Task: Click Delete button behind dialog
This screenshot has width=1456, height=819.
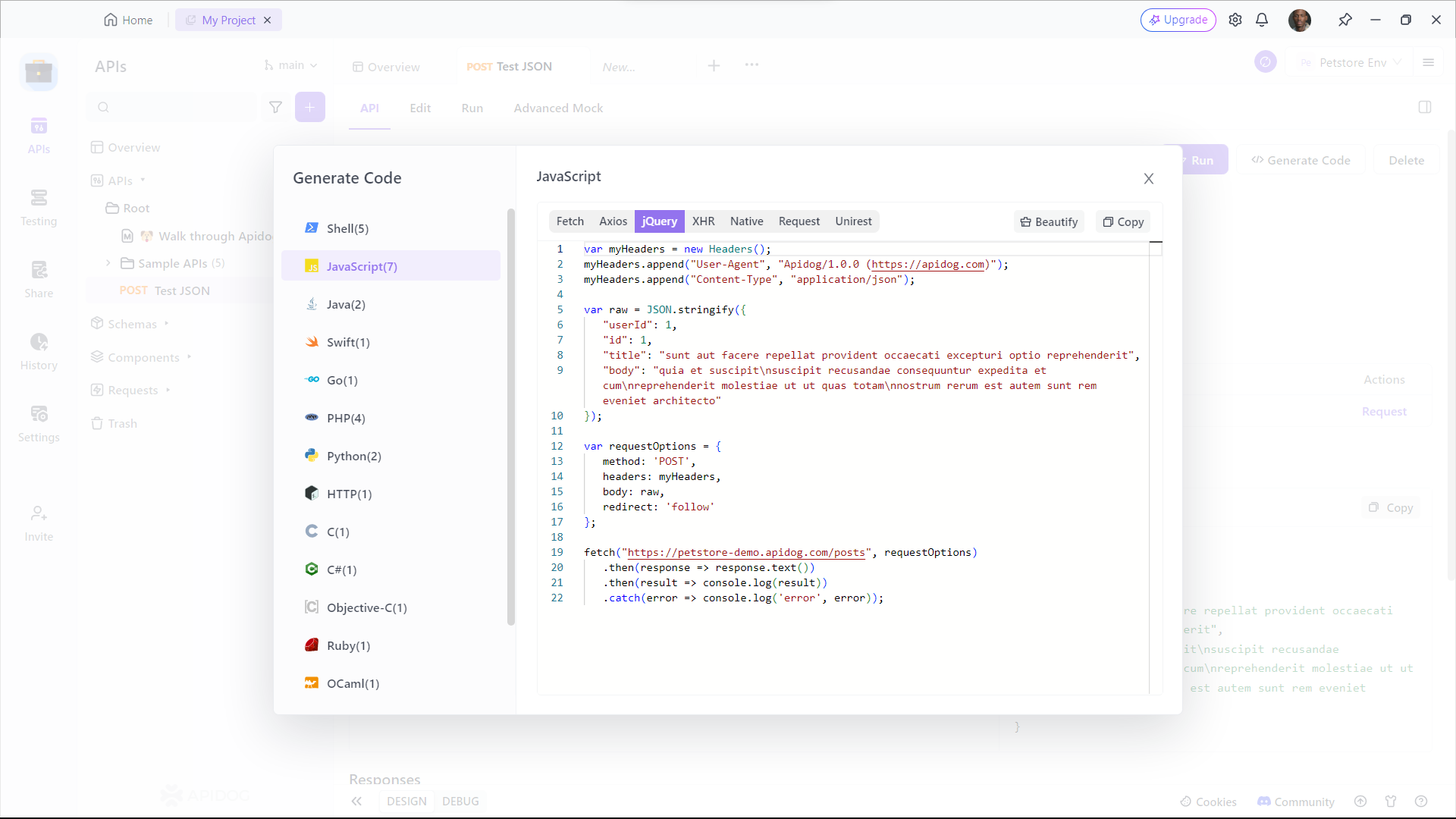Action: (x=1406, y=160)
